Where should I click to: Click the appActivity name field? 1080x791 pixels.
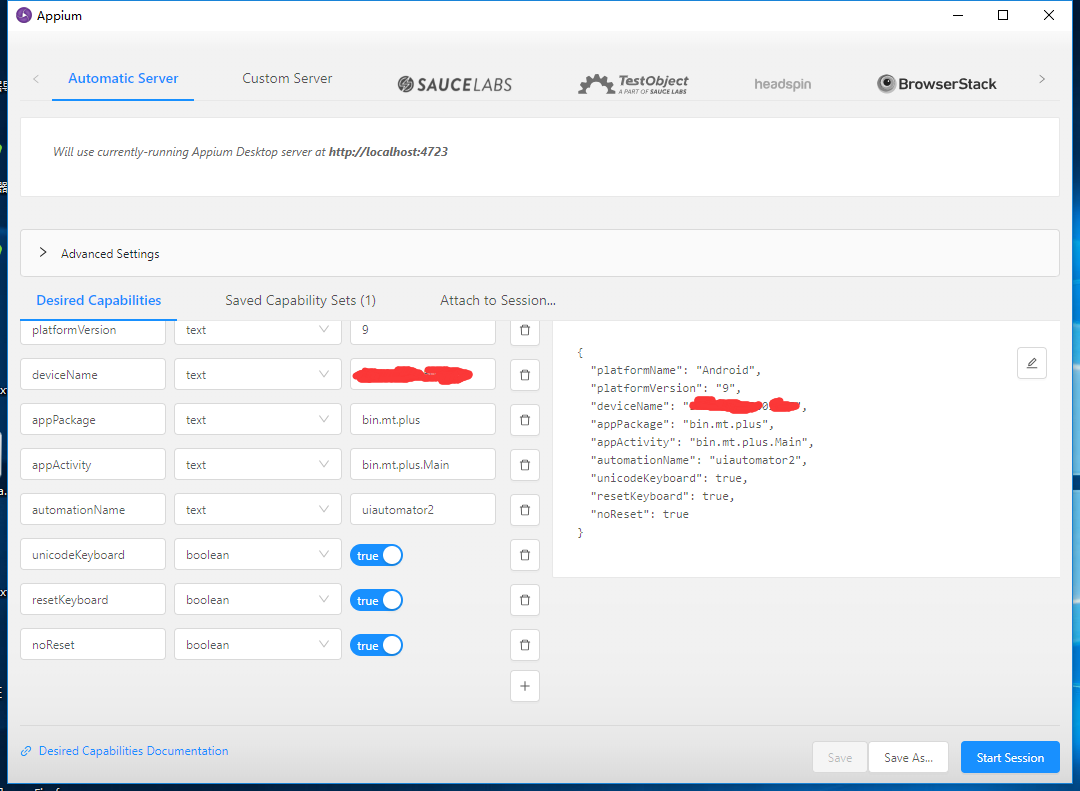(x=93, y=465)
